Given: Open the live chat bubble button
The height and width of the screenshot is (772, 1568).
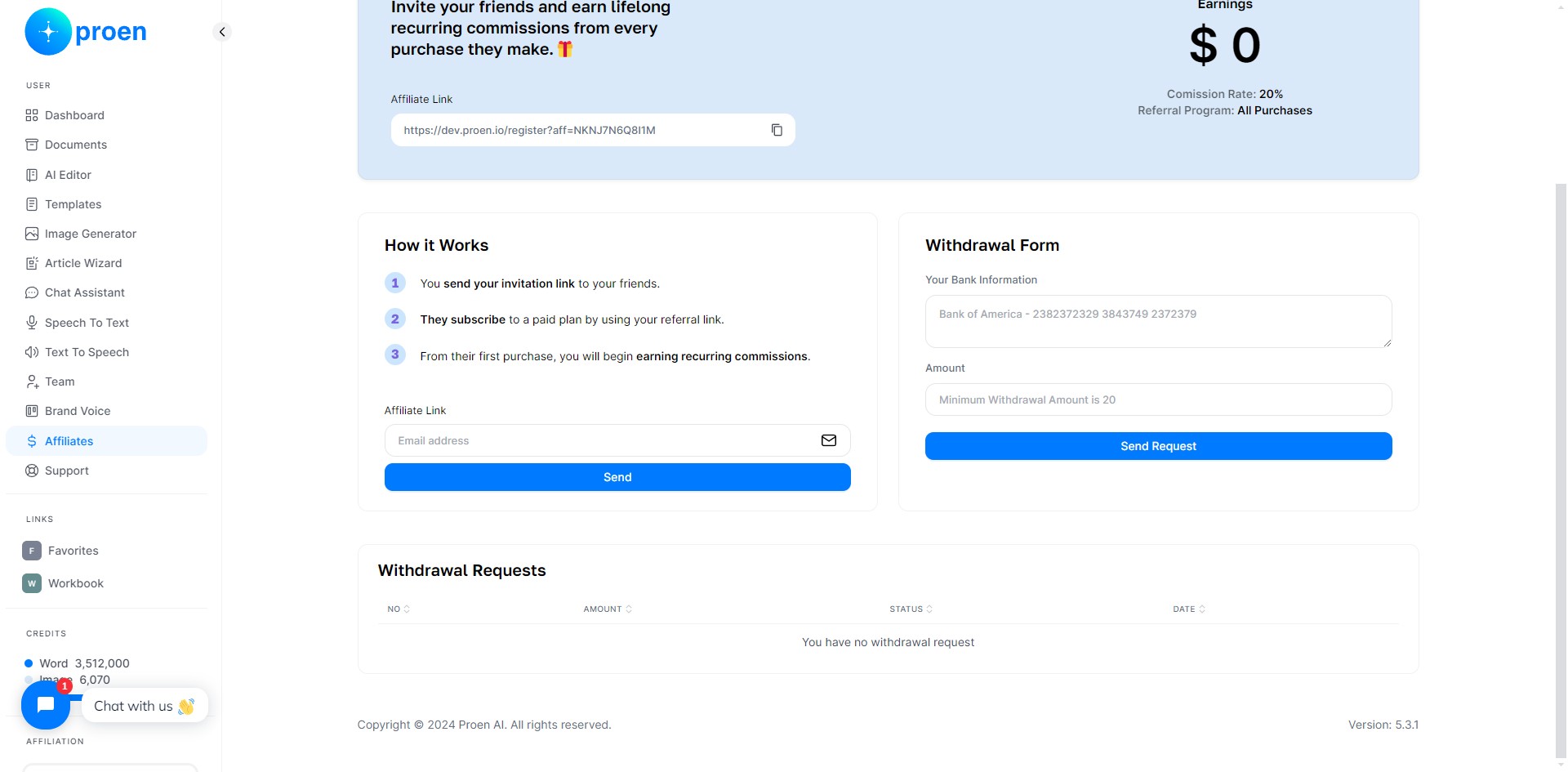Looking at the screenshot, I should [x=46, y=705].
